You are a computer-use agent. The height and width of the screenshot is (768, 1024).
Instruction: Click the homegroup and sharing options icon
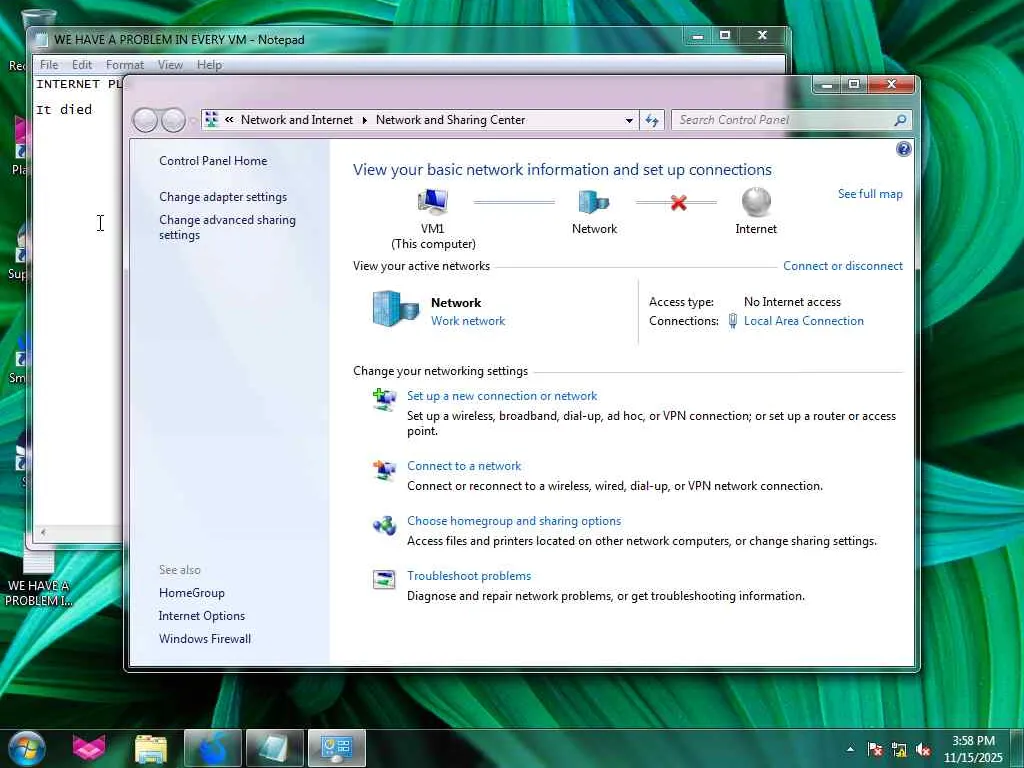384,524
